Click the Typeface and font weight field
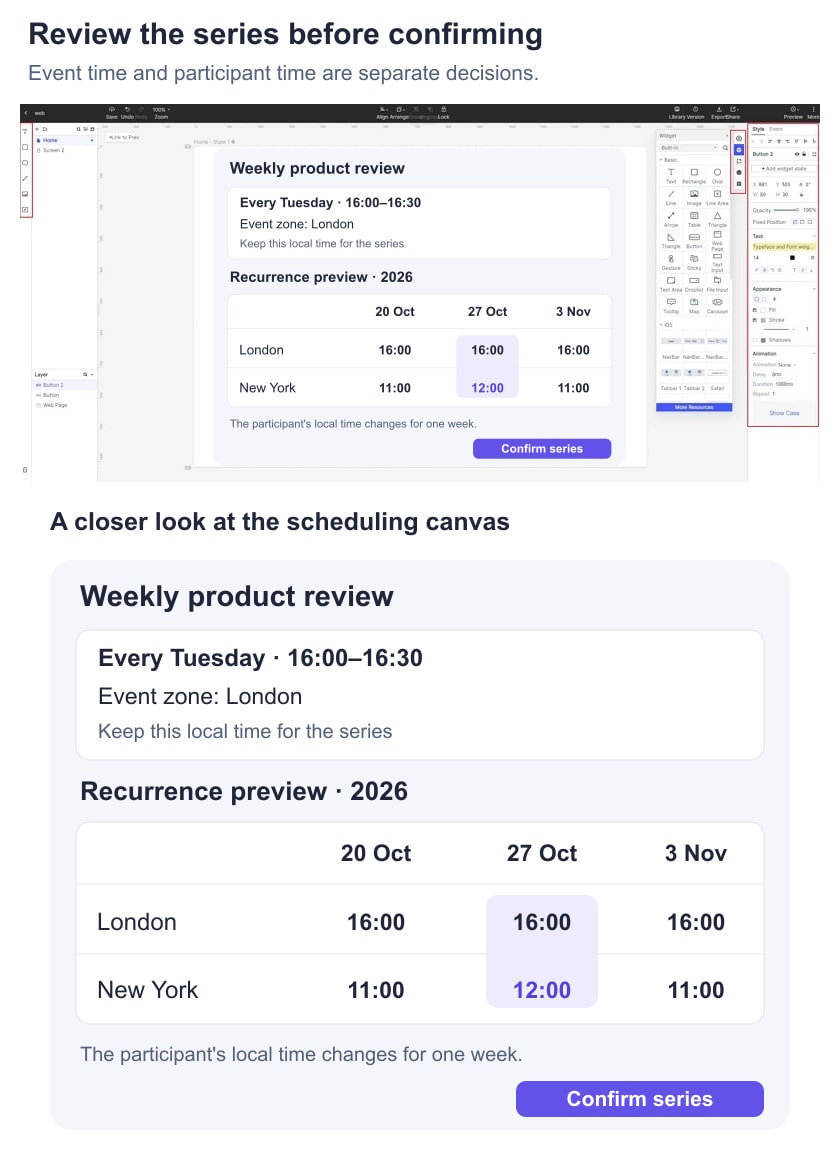Screen dimensions: 840x1160 click(x=784, y=247)
